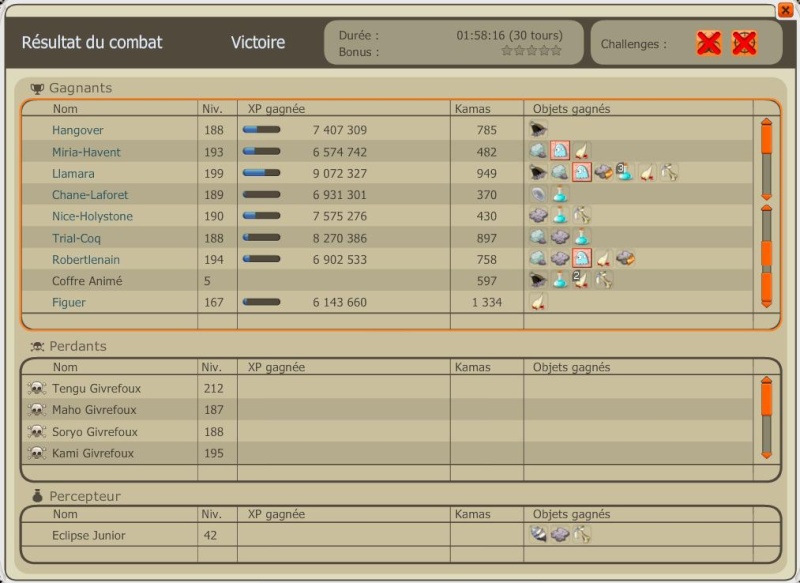Image resolution: width=800 pixels, height=583 pixels.
Task: Click the skull icon beside Tengu Givrefoux
Action: coord(37,388)
